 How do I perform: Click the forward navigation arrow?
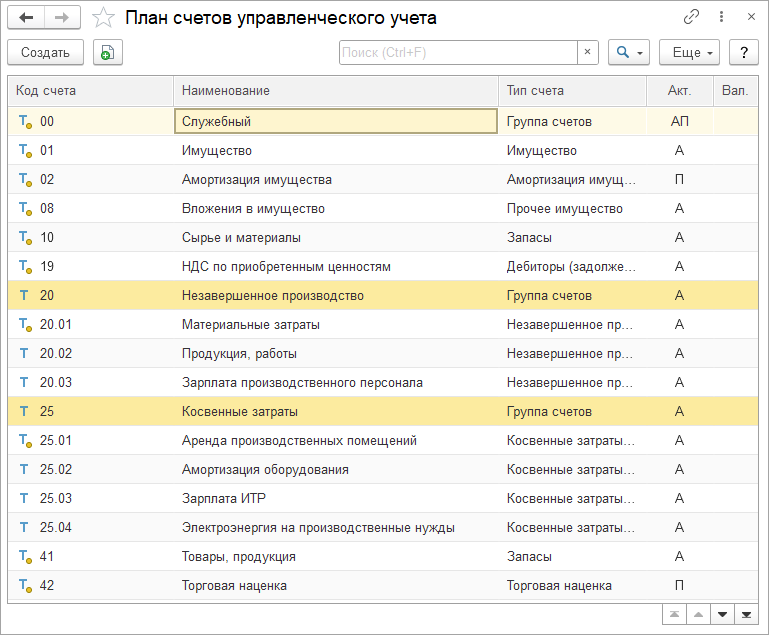(62, 18)
